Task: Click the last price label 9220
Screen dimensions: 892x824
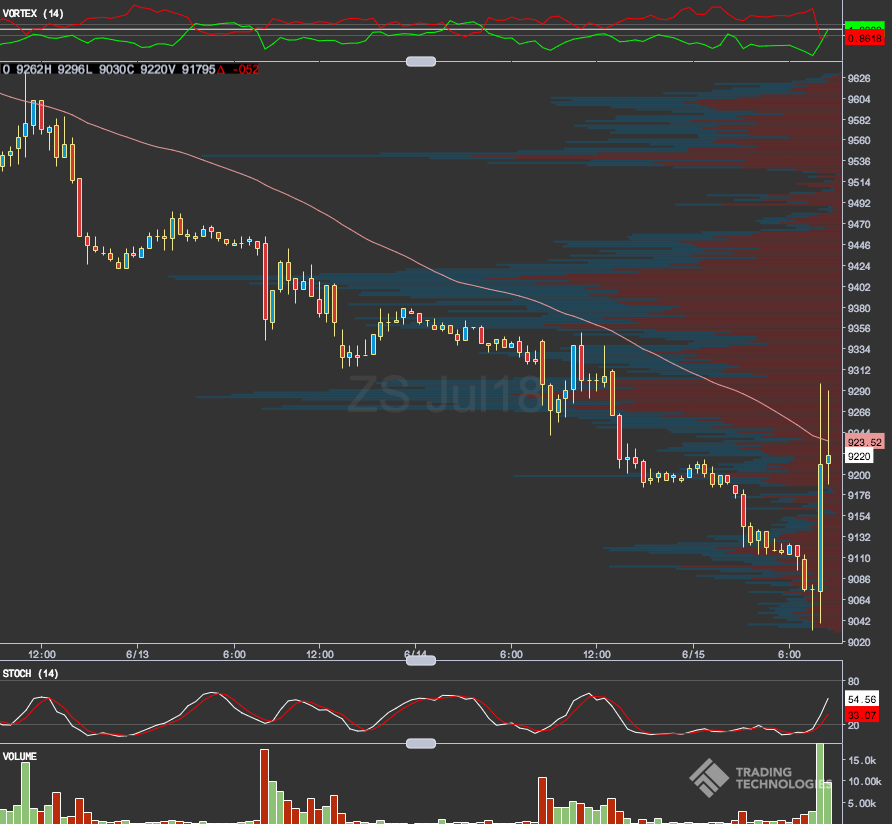Action: click(x=859, y=456)
